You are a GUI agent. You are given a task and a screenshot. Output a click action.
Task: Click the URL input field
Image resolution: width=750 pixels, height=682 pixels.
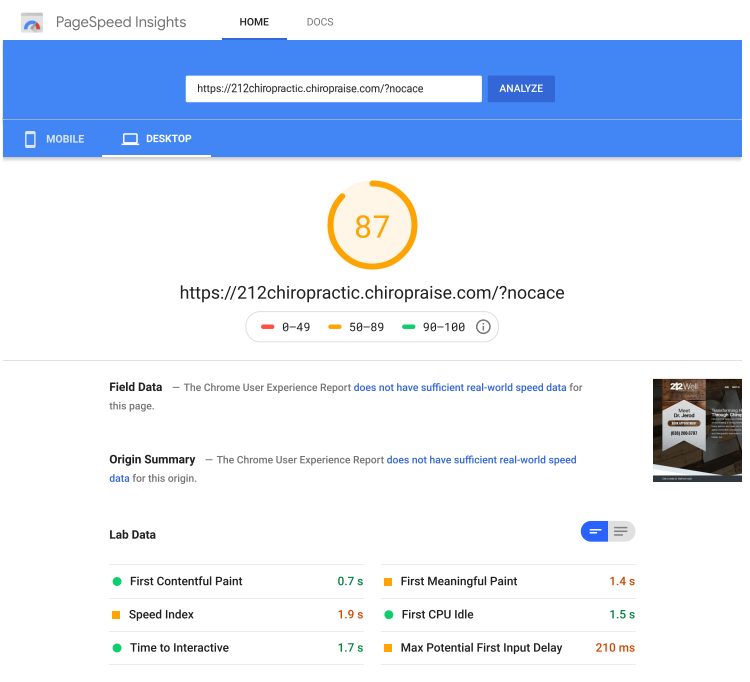click(x=333, y=88)
